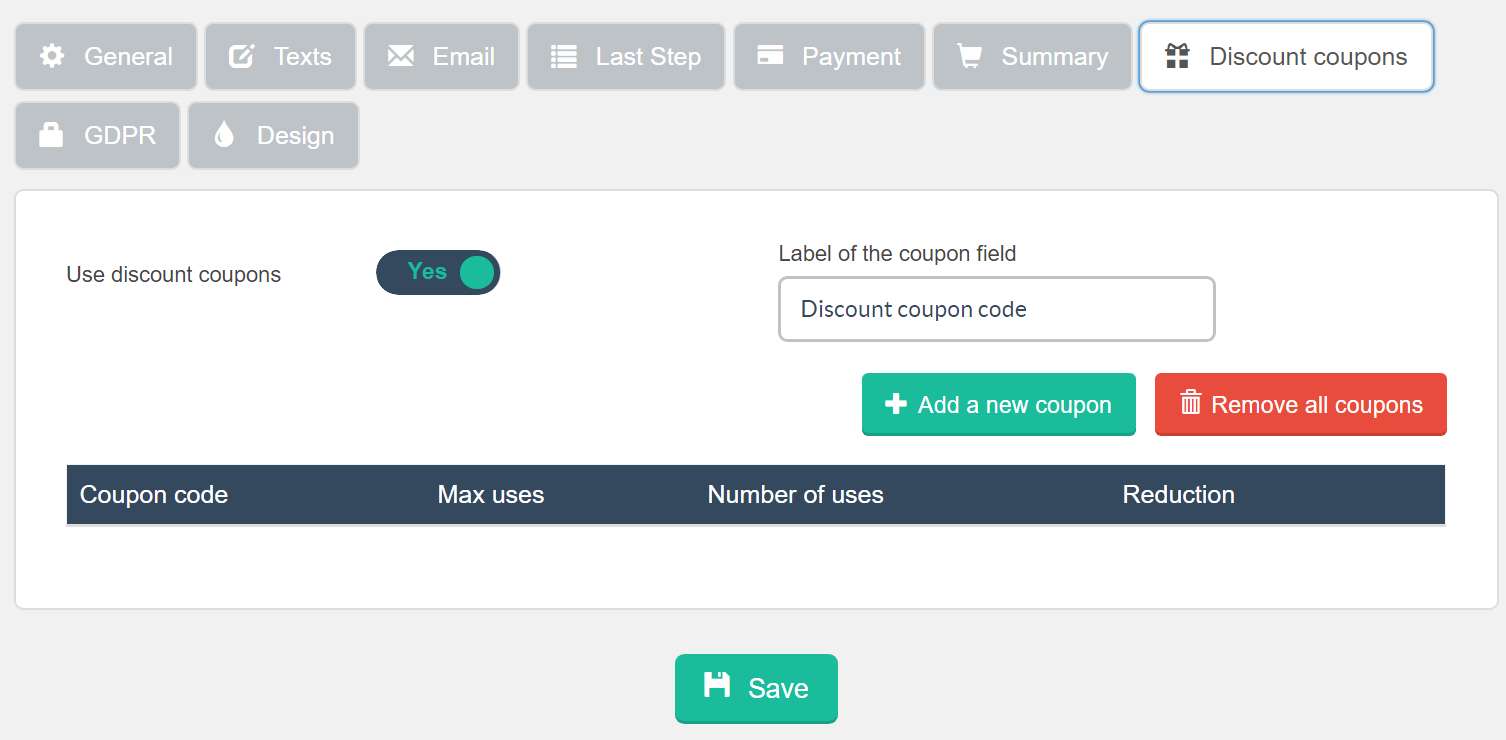The height and width of the screenshot is (740, 1506).
Task: Click the Remove all coupons button
Action: [x=1300, y=404]
